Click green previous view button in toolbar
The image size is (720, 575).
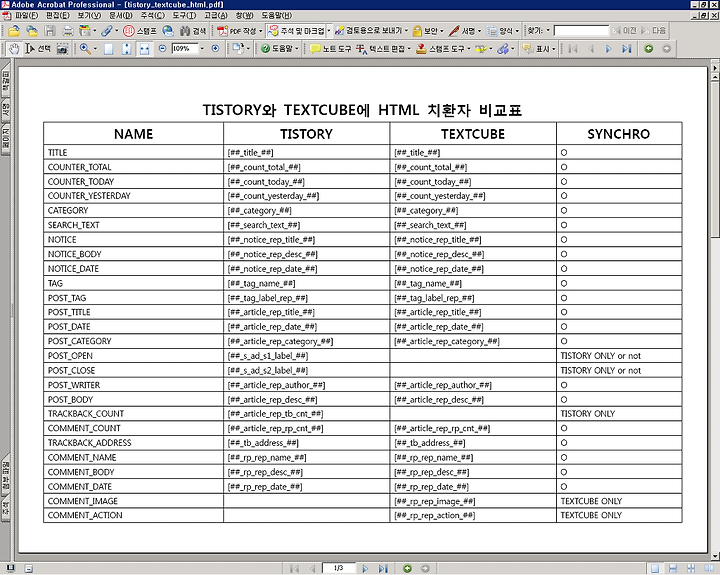(x=648, y=48)
